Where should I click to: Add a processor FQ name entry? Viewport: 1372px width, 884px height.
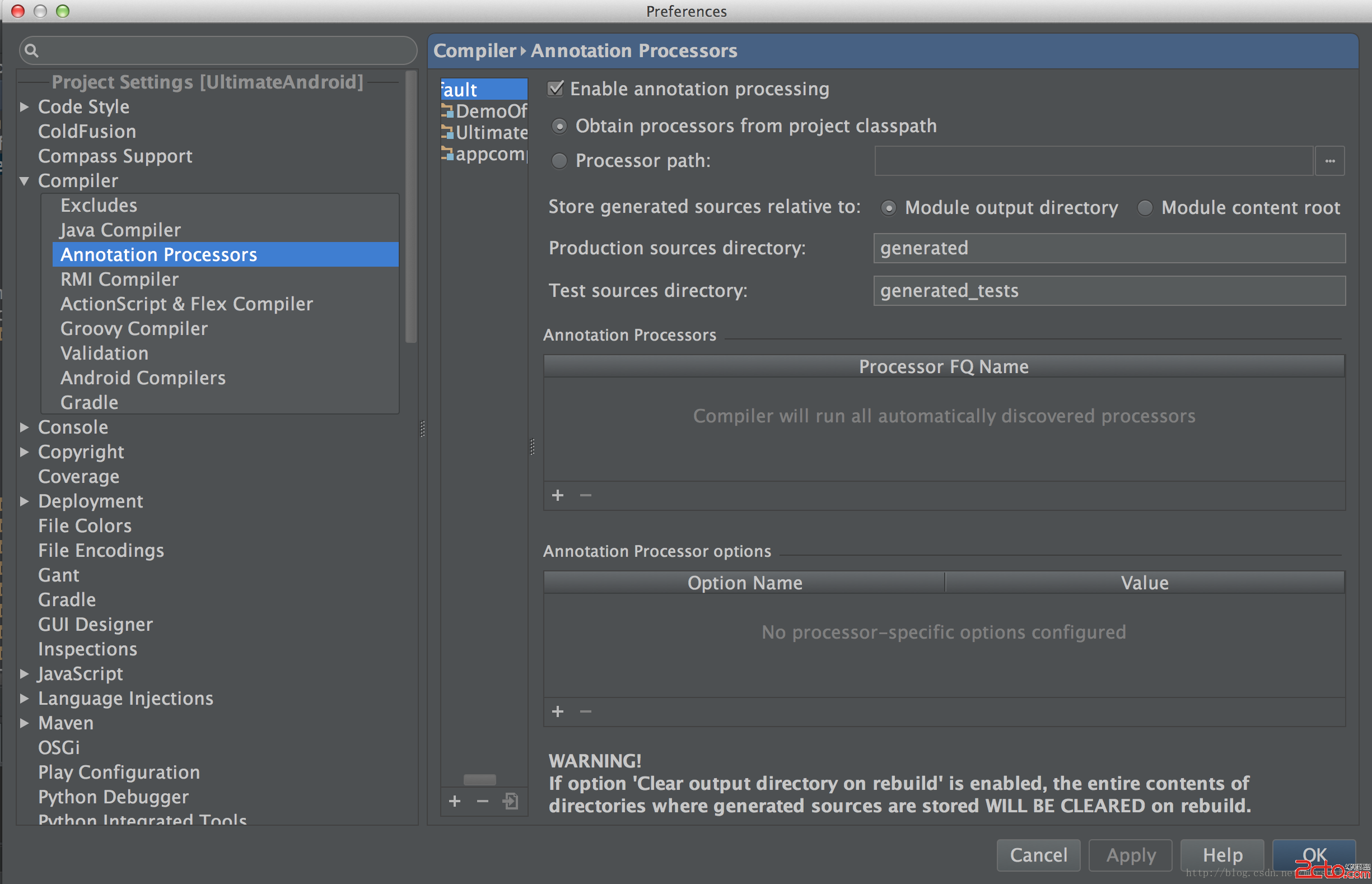pyautogui.click(x=558, y=495)
